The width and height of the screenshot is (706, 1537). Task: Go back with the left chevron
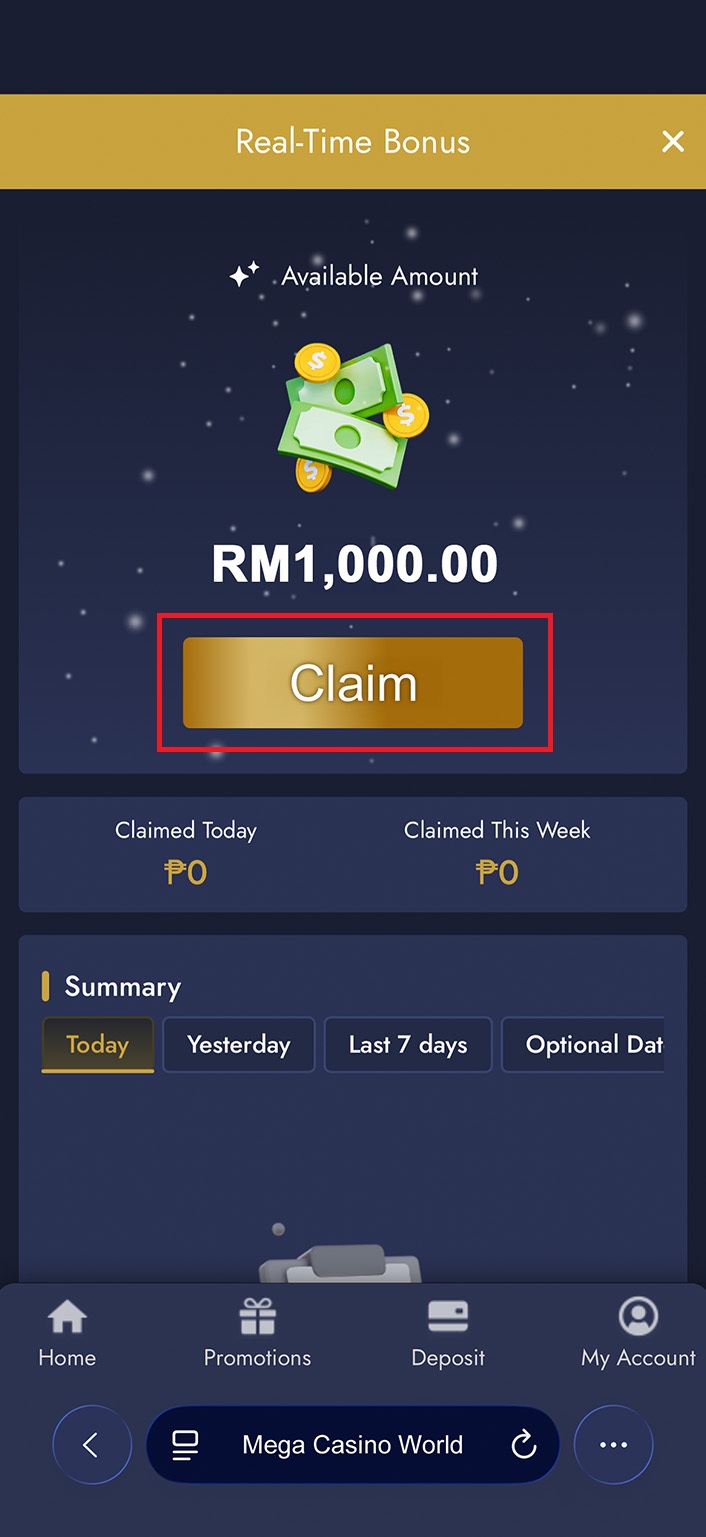point(92,1445)
